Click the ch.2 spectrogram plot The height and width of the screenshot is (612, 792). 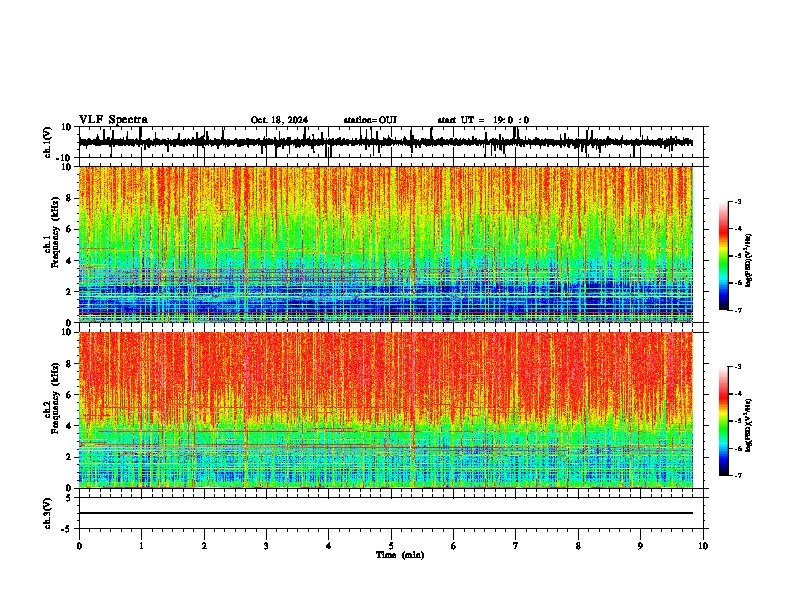pos(385,410)
